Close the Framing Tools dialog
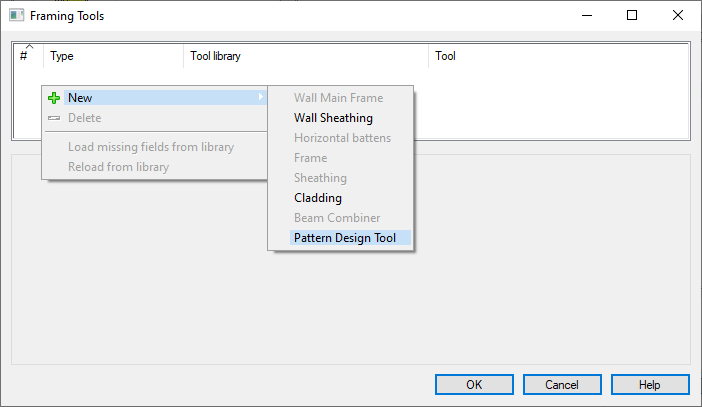This screenshot has width=702, height=407. coord(678,16)
